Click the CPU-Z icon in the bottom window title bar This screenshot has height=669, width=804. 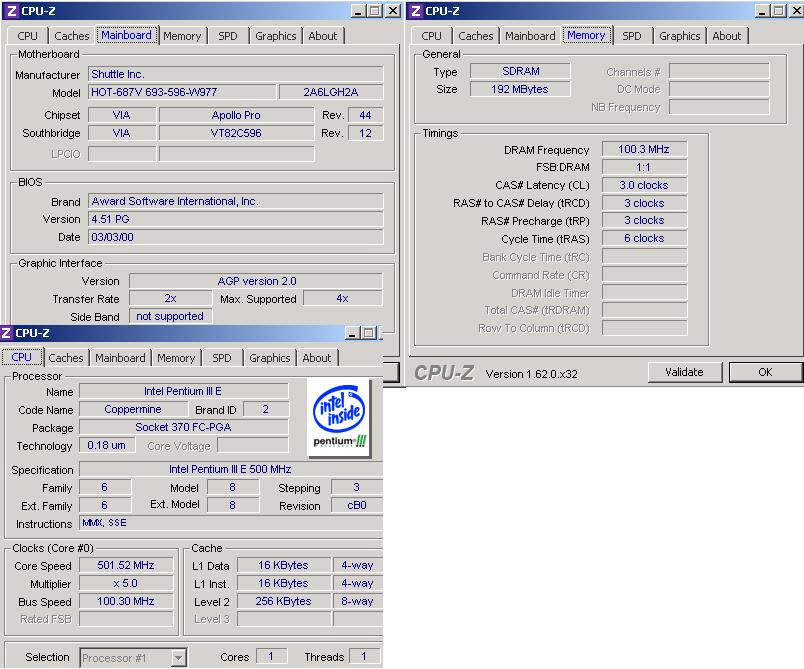click(7, 333)
